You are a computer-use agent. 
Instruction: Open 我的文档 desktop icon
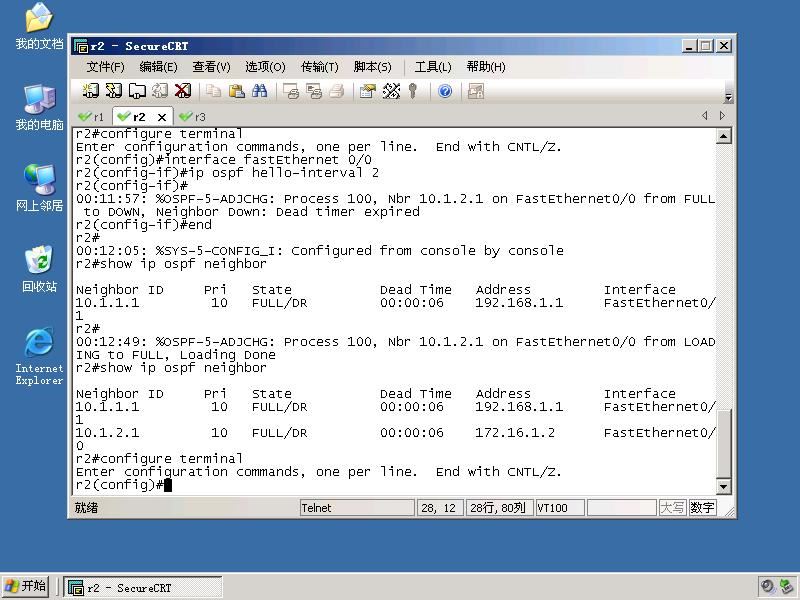pos(39,27)
